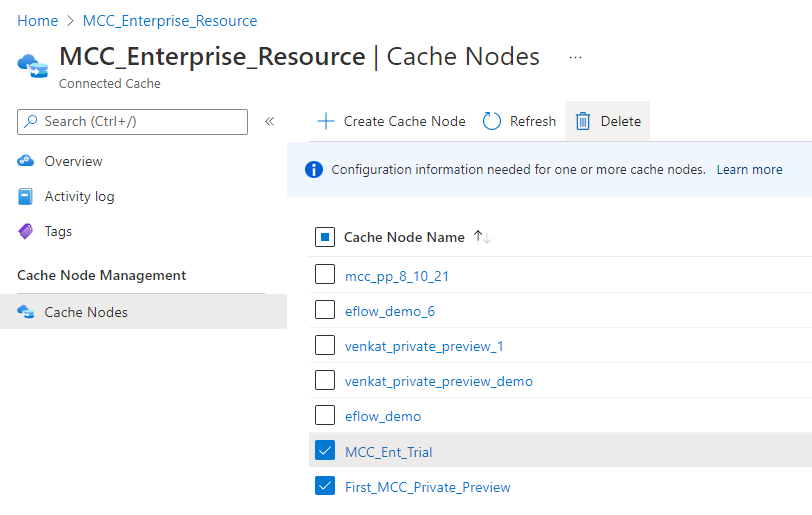Click the Delete trash can icon
The width and height of the screenshot is (812, 515).
(x=583, y=121)
